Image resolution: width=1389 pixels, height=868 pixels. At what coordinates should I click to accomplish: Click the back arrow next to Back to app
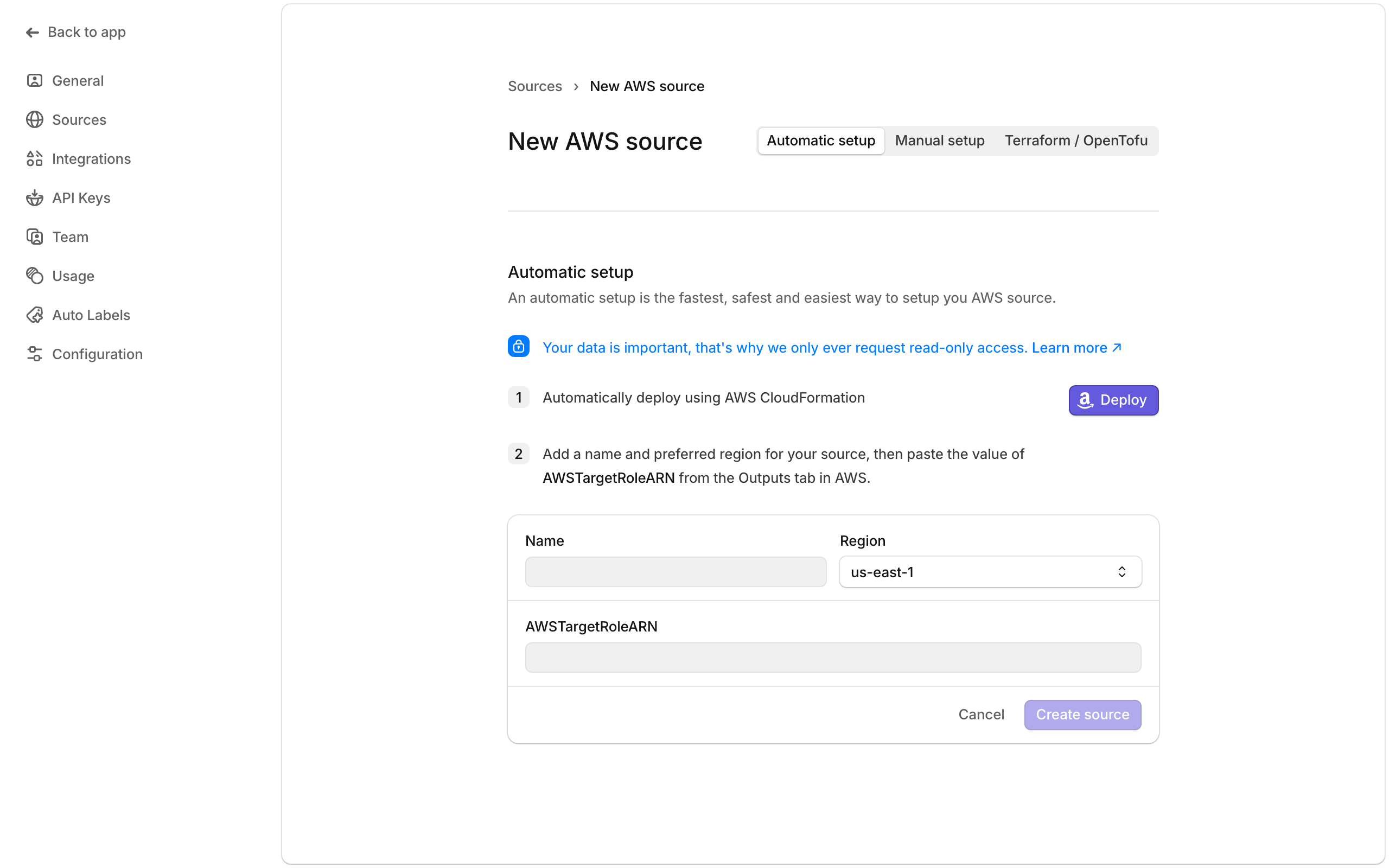[x=32, y=32]
